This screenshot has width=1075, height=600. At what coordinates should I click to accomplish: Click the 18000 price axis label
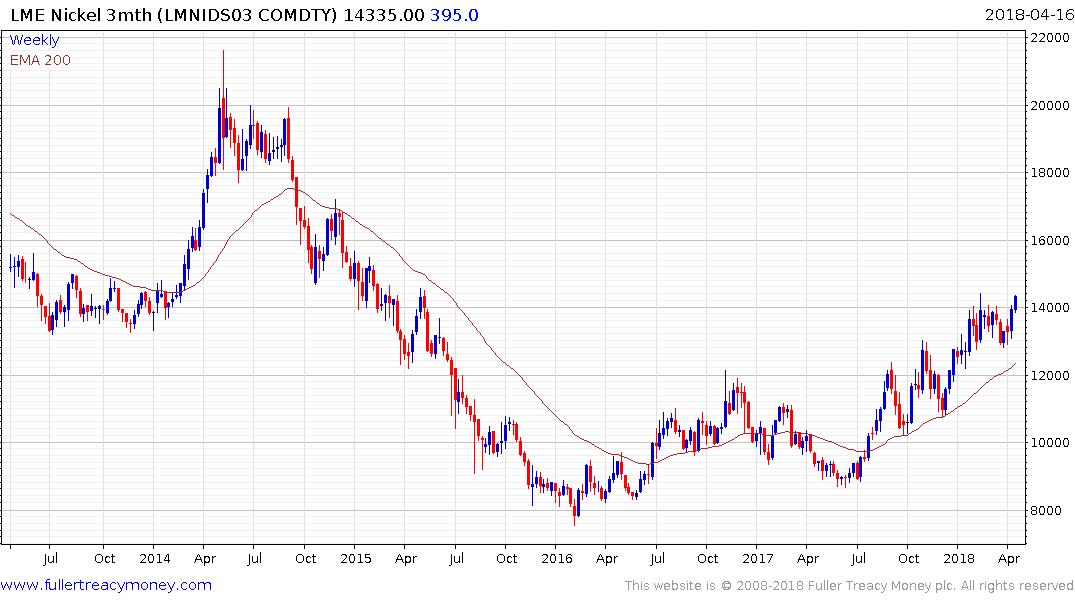[1050, 173]
